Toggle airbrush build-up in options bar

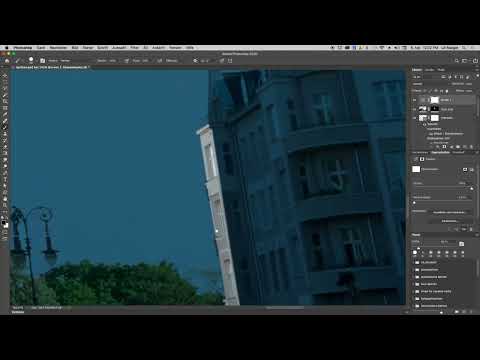pyautogui.click(x=160, y=61)
